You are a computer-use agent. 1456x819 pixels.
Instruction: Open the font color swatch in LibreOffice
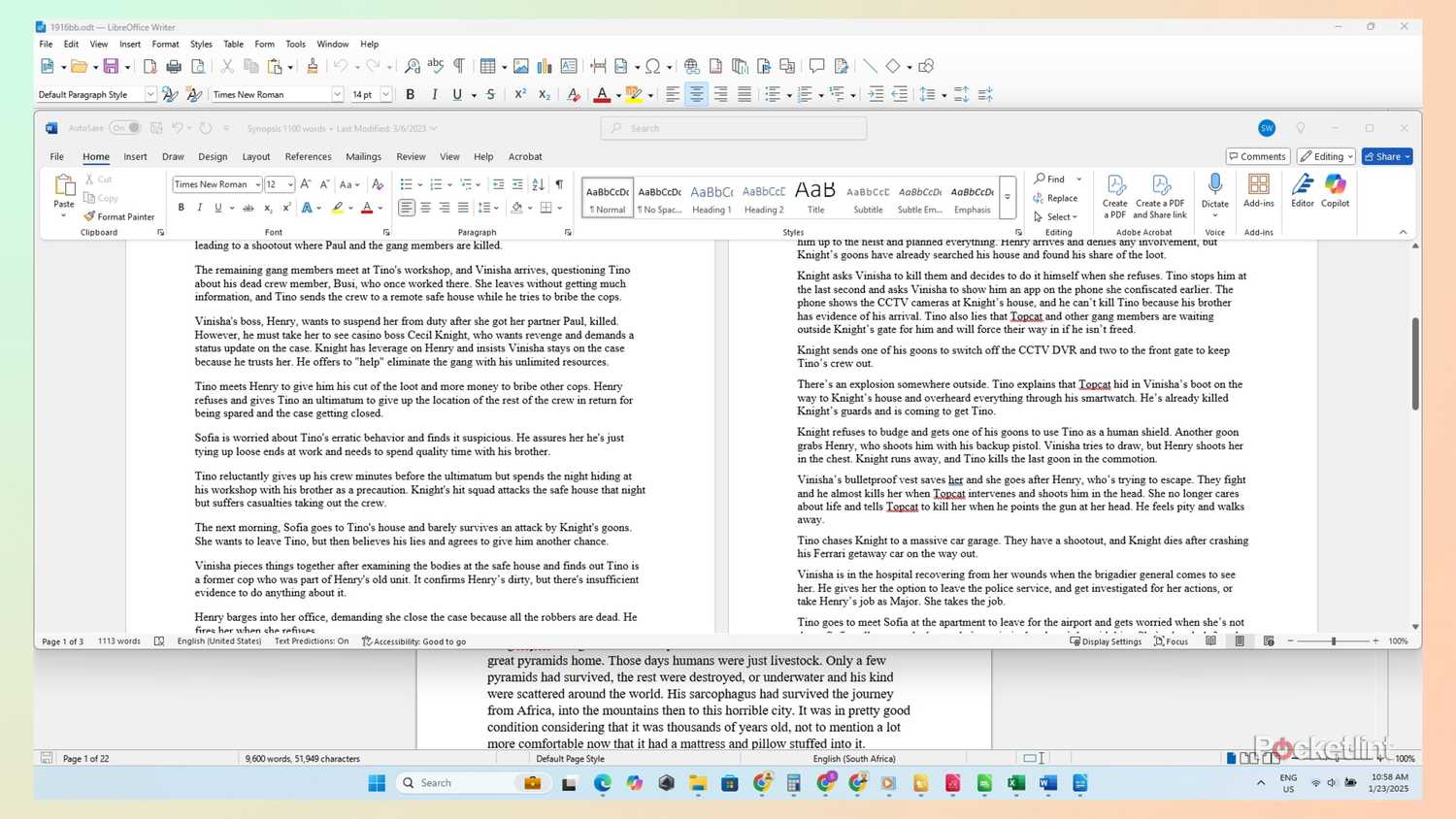click(604, 94)
